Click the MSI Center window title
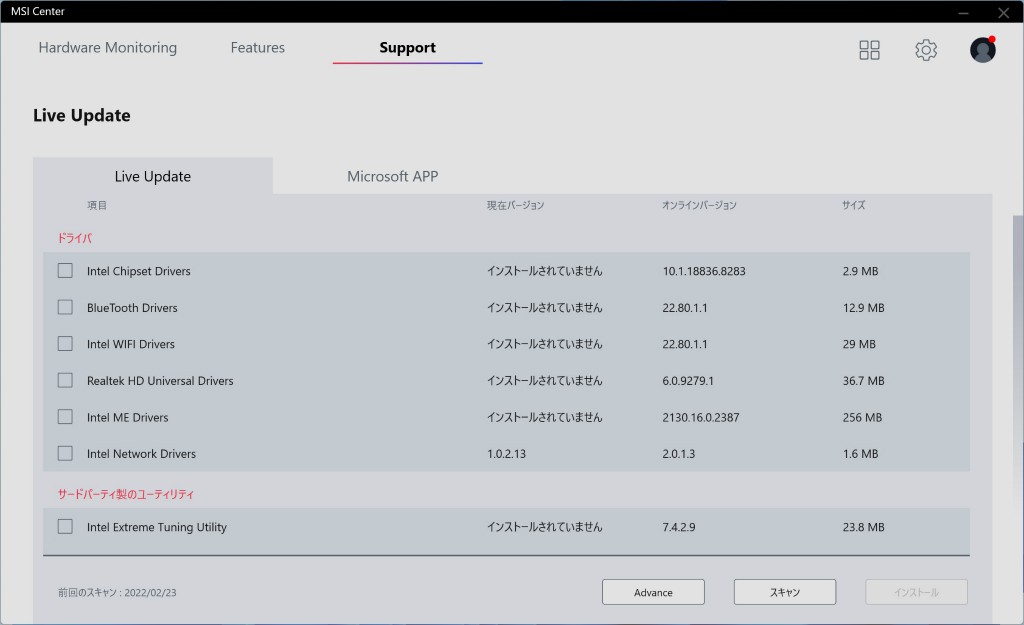 [38, 11]
